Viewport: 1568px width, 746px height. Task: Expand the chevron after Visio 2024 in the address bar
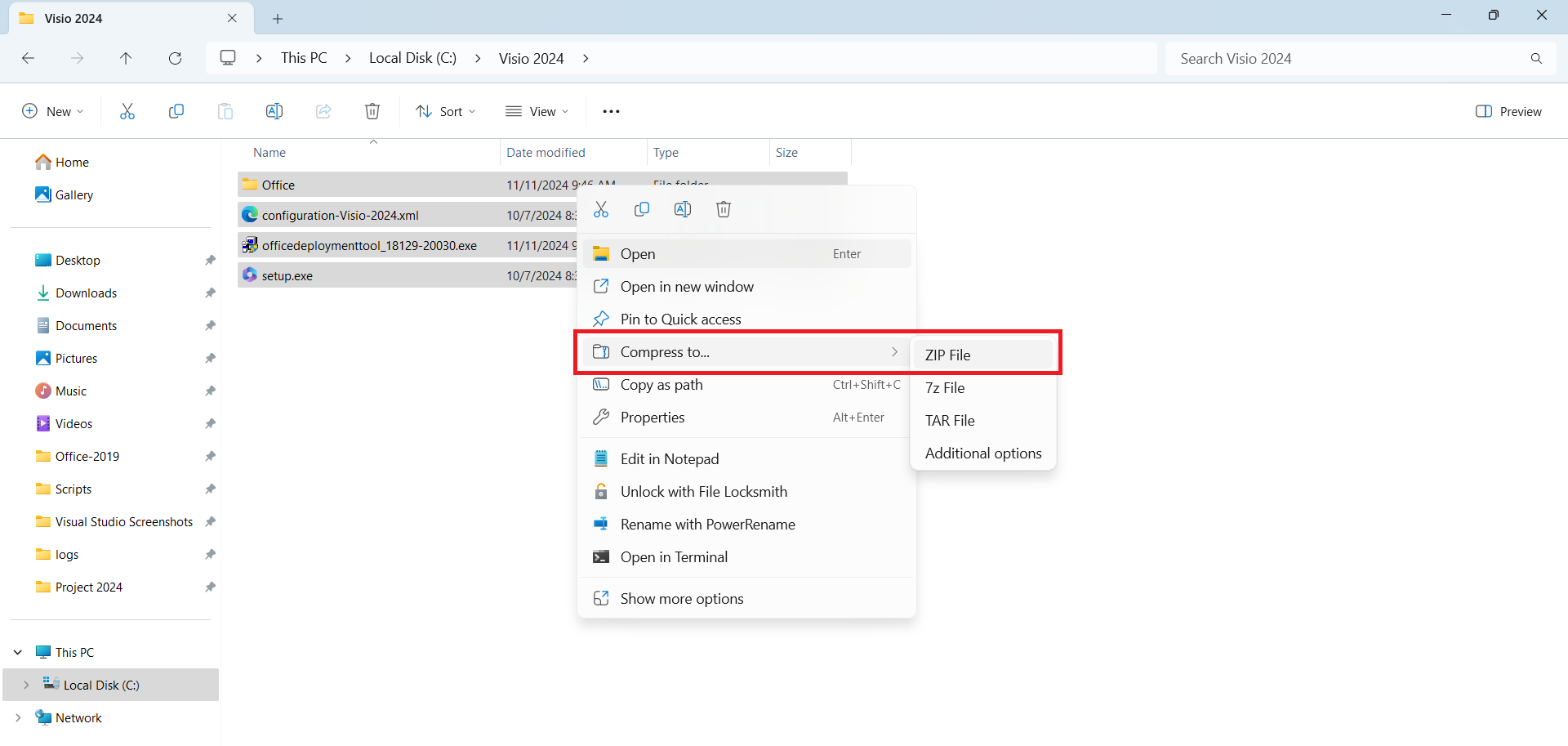pyautogui.click(x=586, y=58)
